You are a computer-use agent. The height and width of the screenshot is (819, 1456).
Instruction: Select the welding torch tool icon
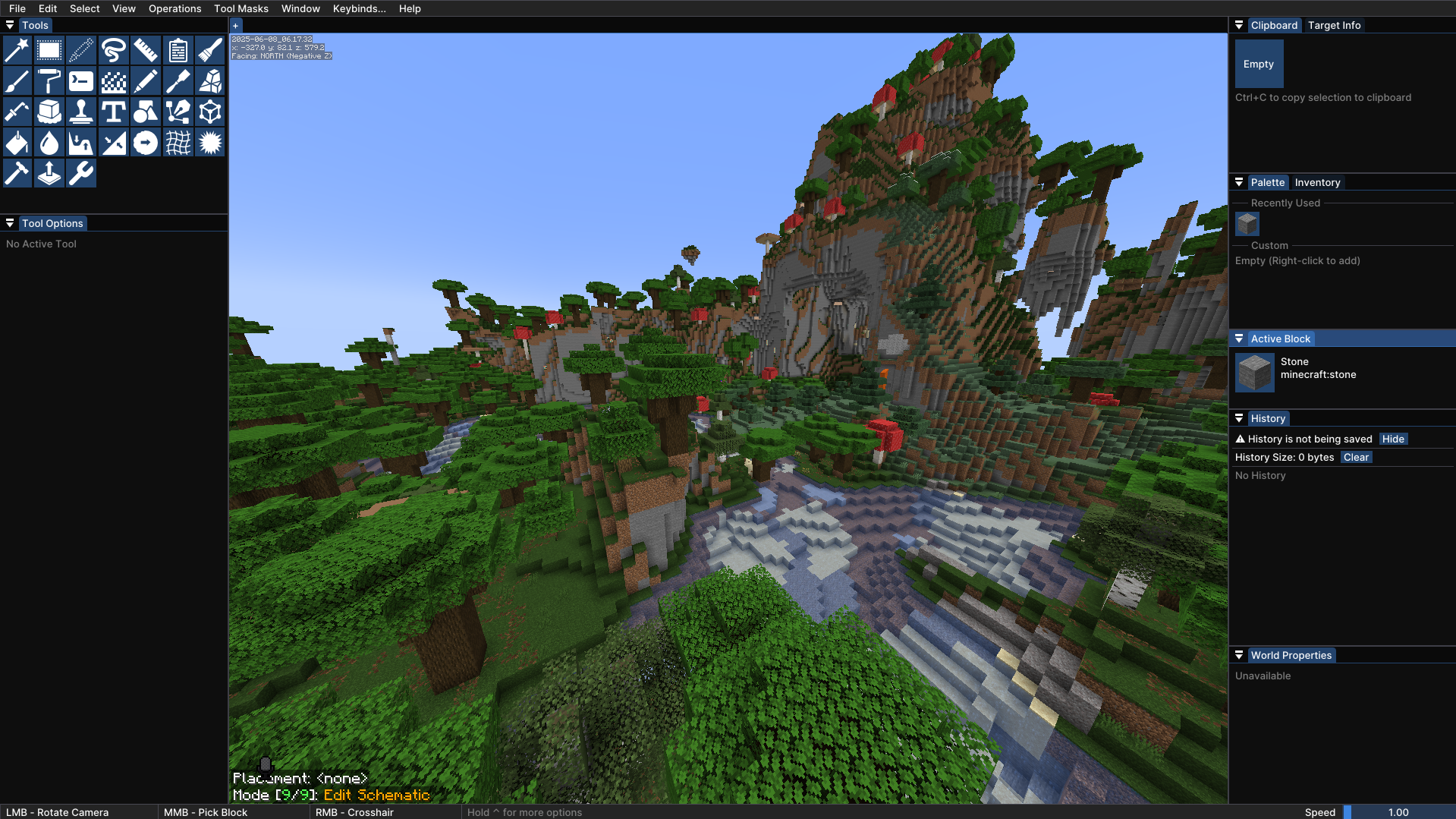click(17, 112)
